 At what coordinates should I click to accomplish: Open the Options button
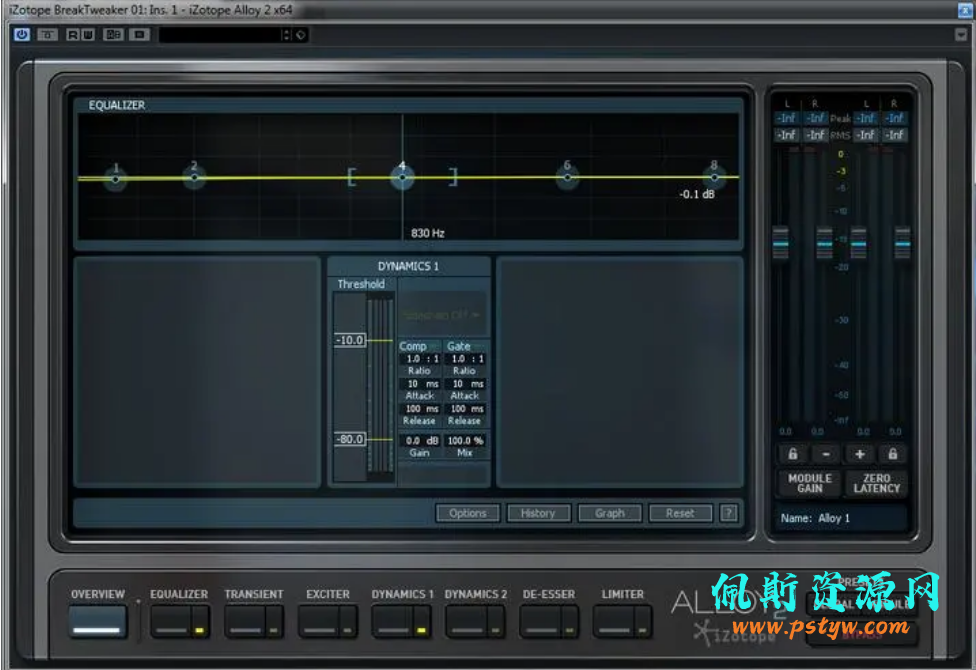(x=467, y=513)
